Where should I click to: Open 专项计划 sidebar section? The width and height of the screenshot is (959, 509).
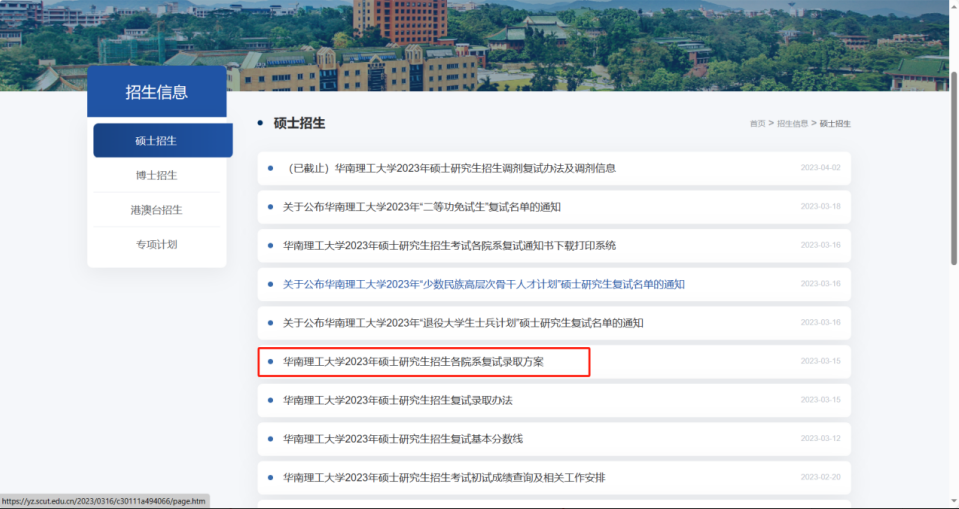[x=157, y=244]
